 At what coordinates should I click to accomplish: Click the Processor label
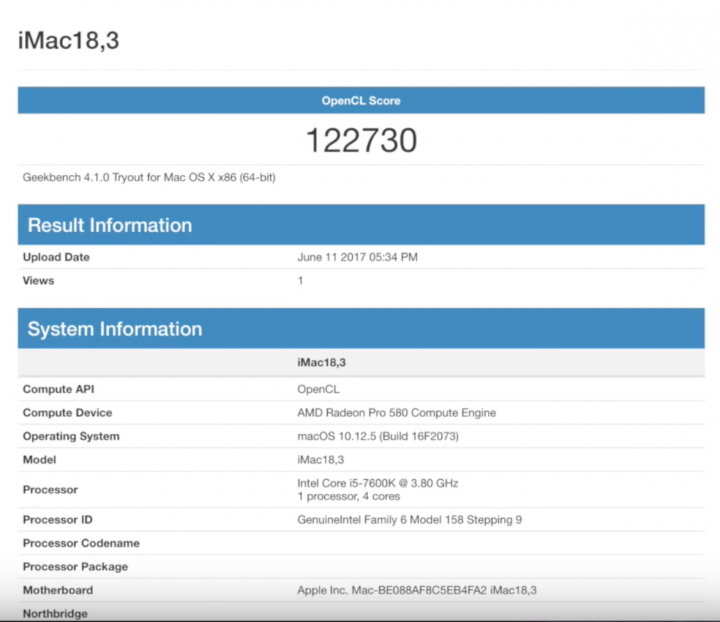(51, 490)
